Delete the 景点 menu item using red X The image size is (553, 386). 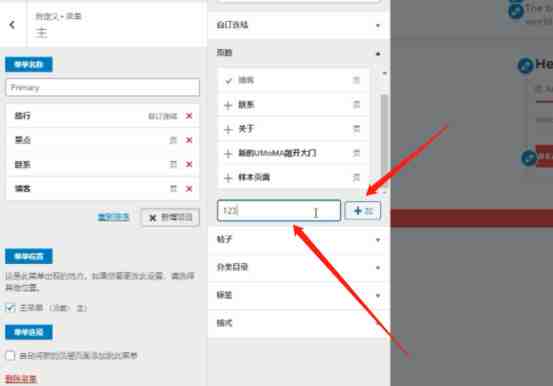[x=189, y=140]
